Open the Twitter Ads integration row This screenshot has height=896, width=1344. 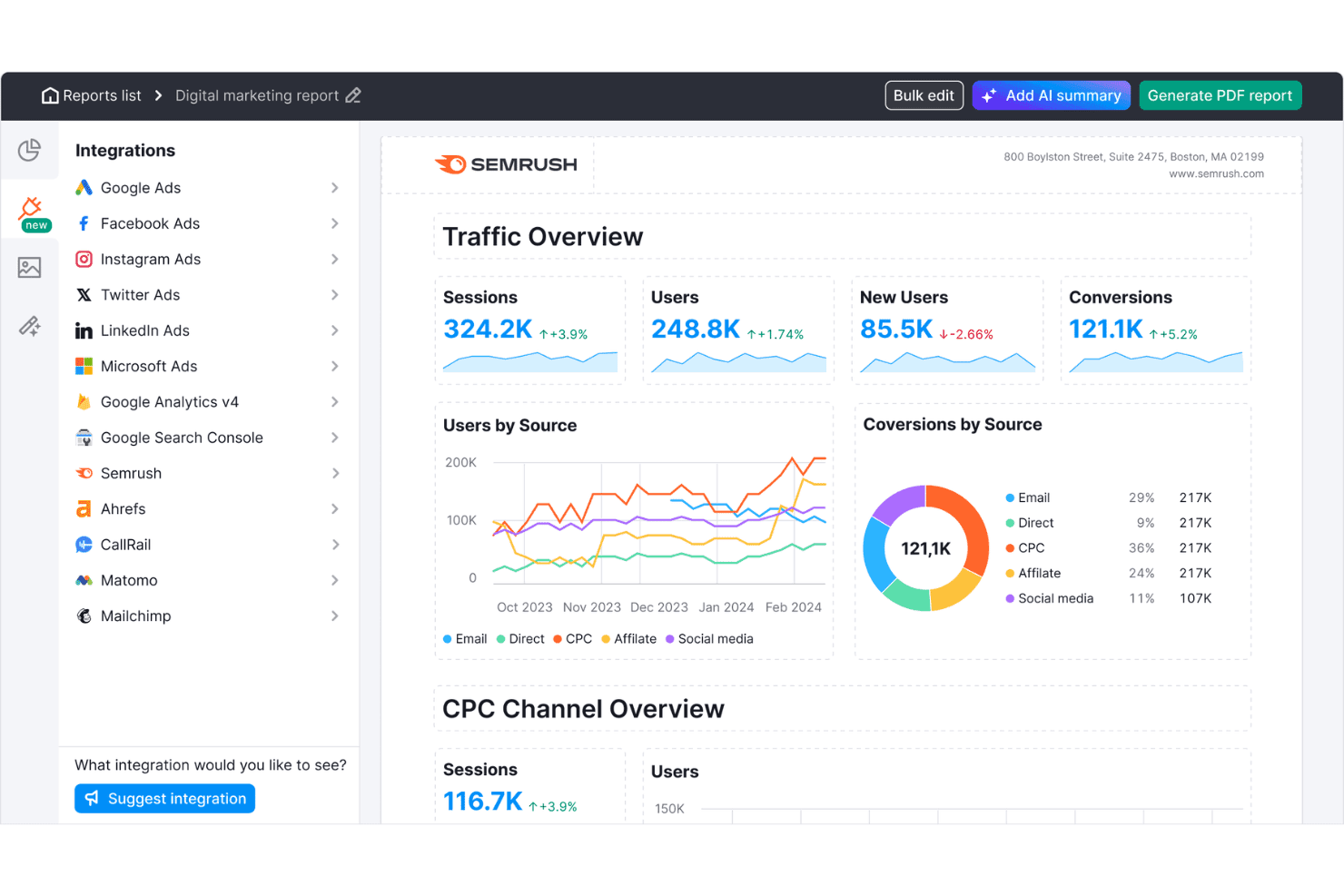point(208,295)
